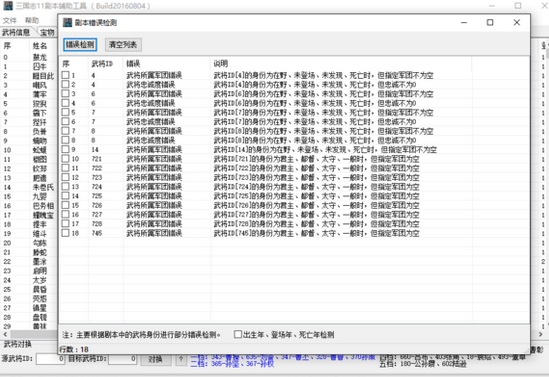Click the ID 14 cell in error row 9
The width and height of the screenshot is (549, 377).
pos(95,149)
